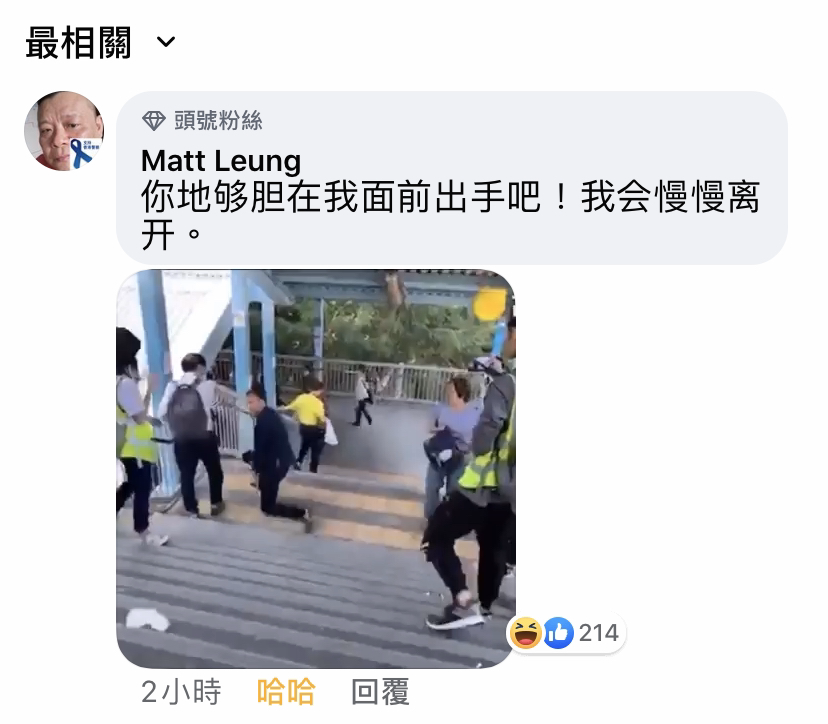Click the gray comment bubble background
The image size is (828, 724).
pos(452,178)
